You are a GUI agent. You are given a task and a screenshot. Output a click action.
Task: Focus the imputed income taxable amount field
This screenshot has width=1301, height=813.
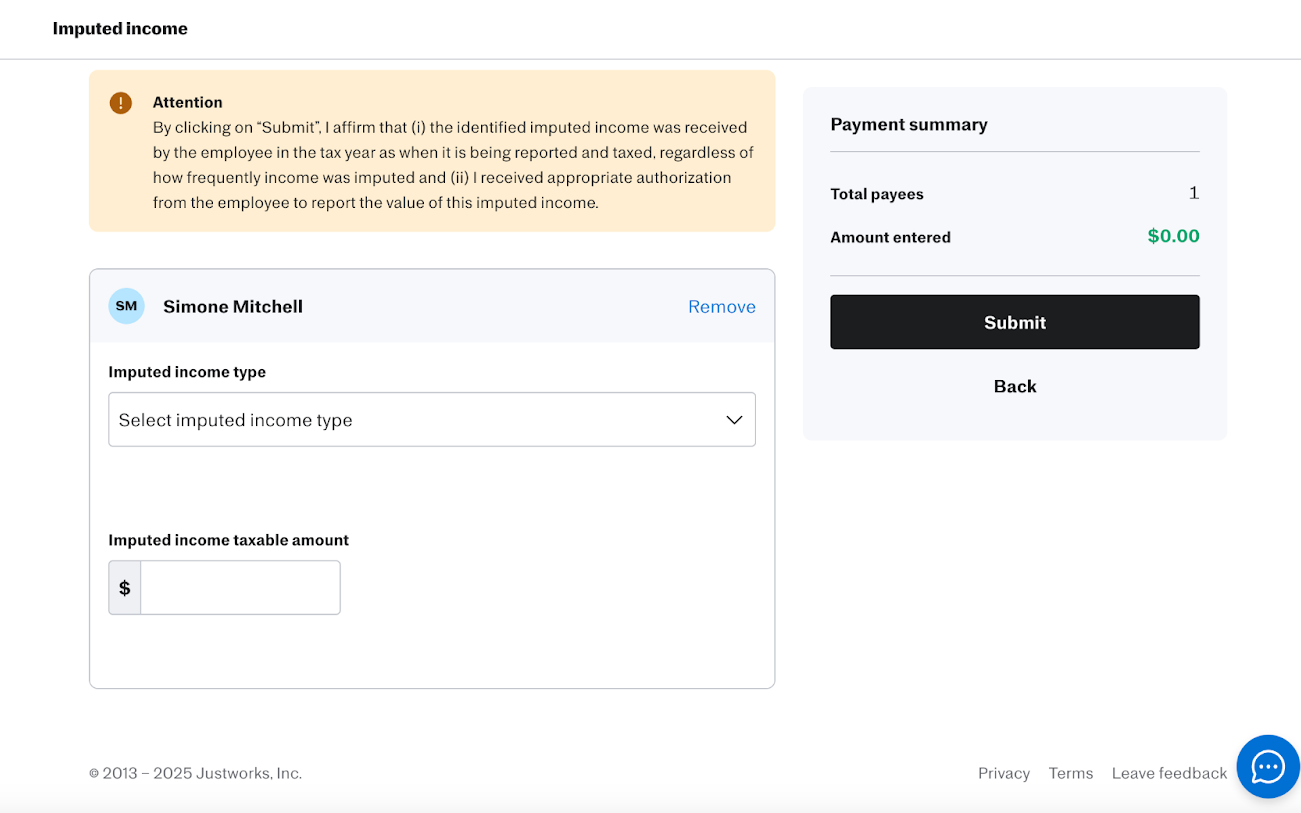pyautogui.click(x=240, y=588)
